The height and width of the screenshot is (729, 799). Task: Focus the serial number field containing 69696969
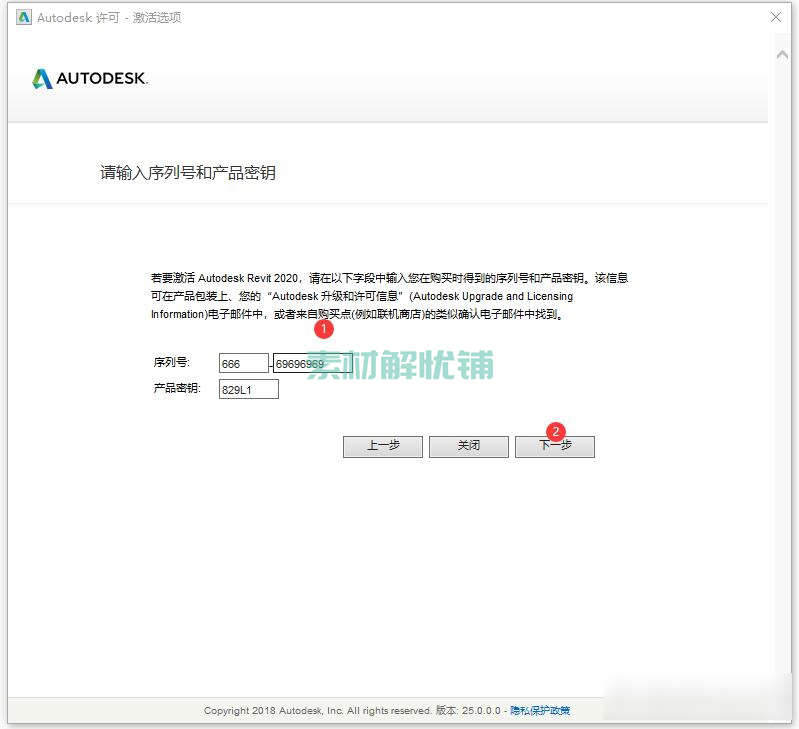pyautogui.click(x=312, y=363)
